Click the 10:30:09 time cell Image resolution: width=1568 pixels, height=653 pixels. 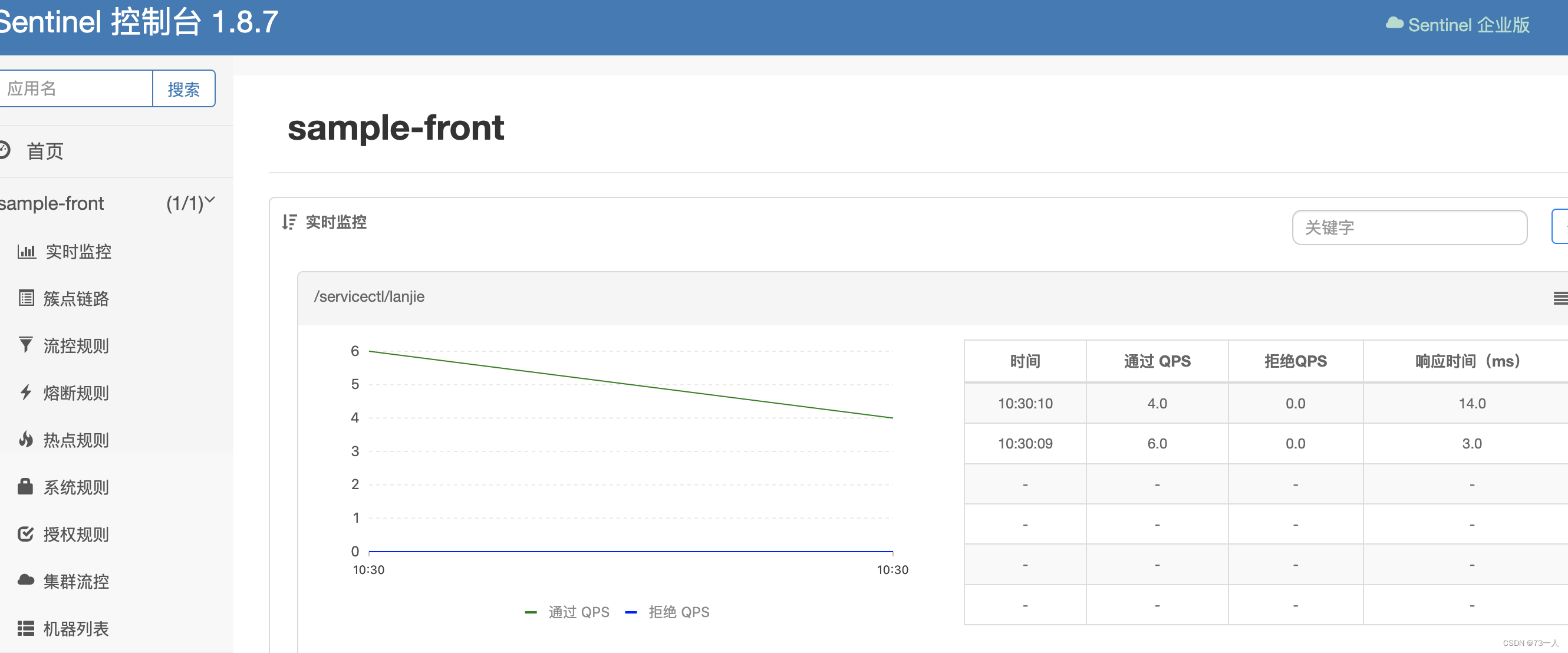pyautogui.click(x=1025, y=444)
